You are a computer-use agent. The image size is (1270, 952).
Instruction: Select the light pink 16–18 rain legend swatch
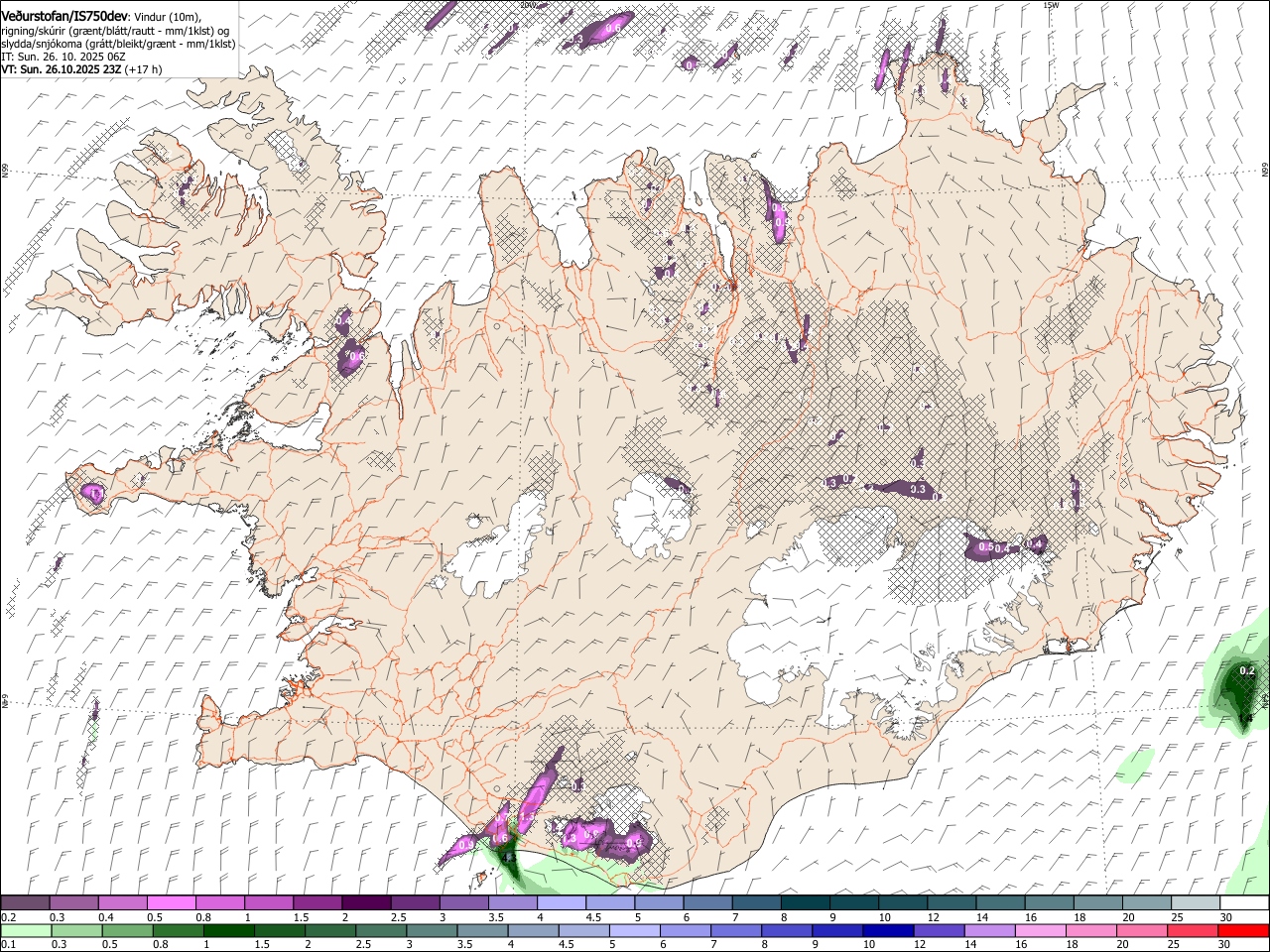pyautogui.click(x=1041, y=931)
